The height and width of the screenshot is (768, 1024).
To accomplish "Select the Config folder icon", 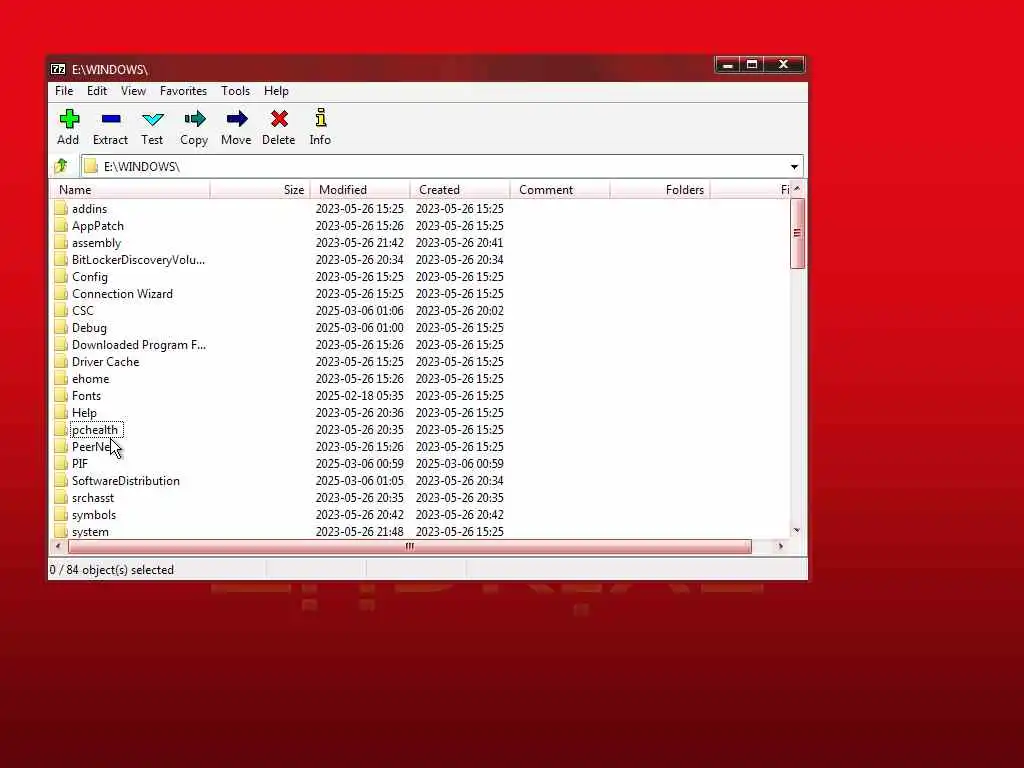I will click(61, 276).
